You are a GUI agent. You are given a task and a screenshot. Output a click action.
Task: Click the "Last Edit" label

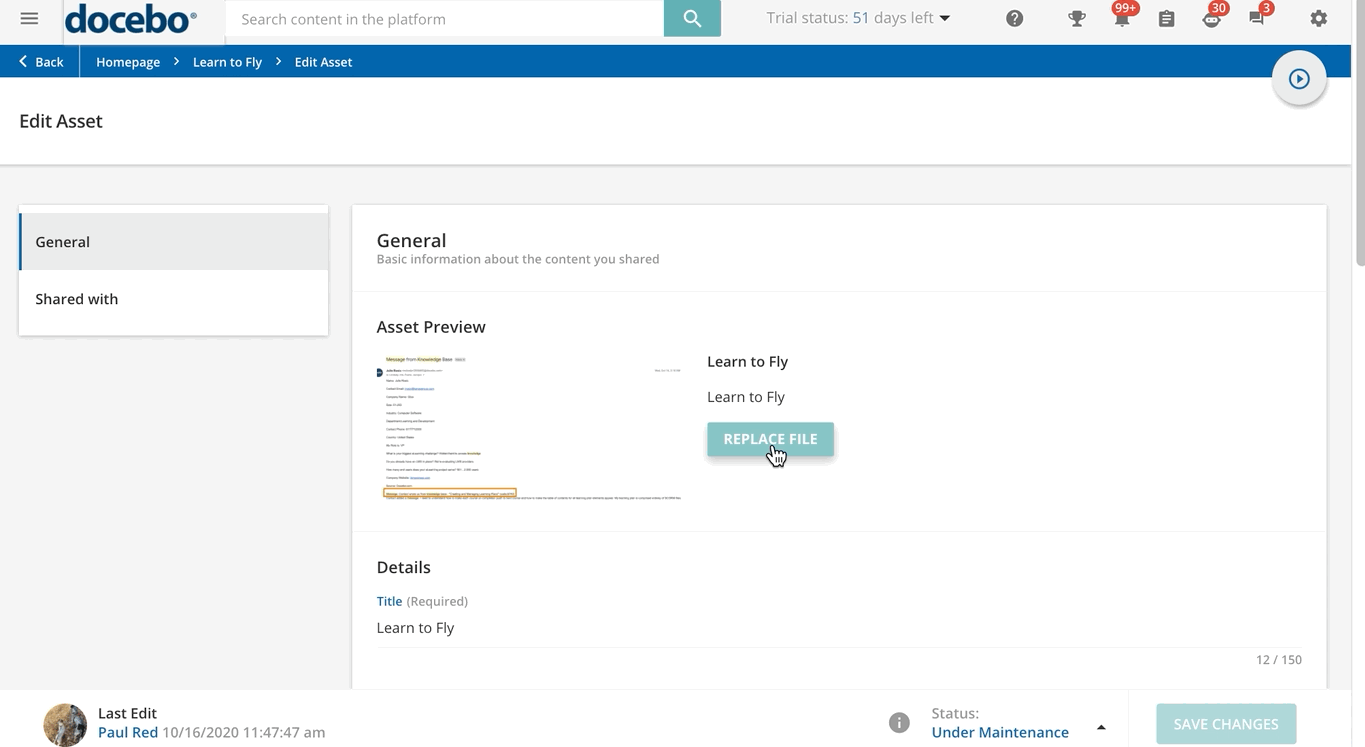pyautogui.click(x=127, y=713)
